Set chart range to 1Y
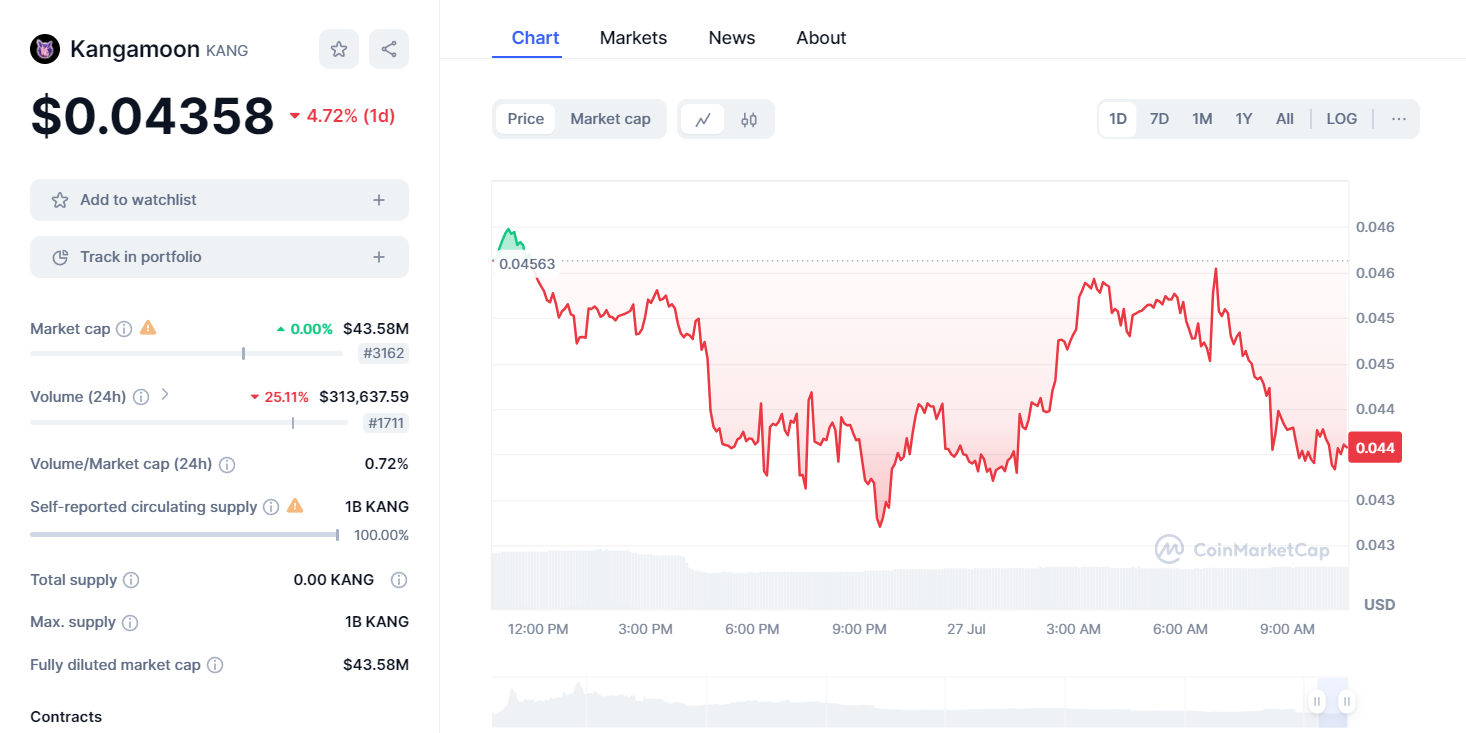The width and height of the screenshot is (1466, 733). pos(1244,119)
